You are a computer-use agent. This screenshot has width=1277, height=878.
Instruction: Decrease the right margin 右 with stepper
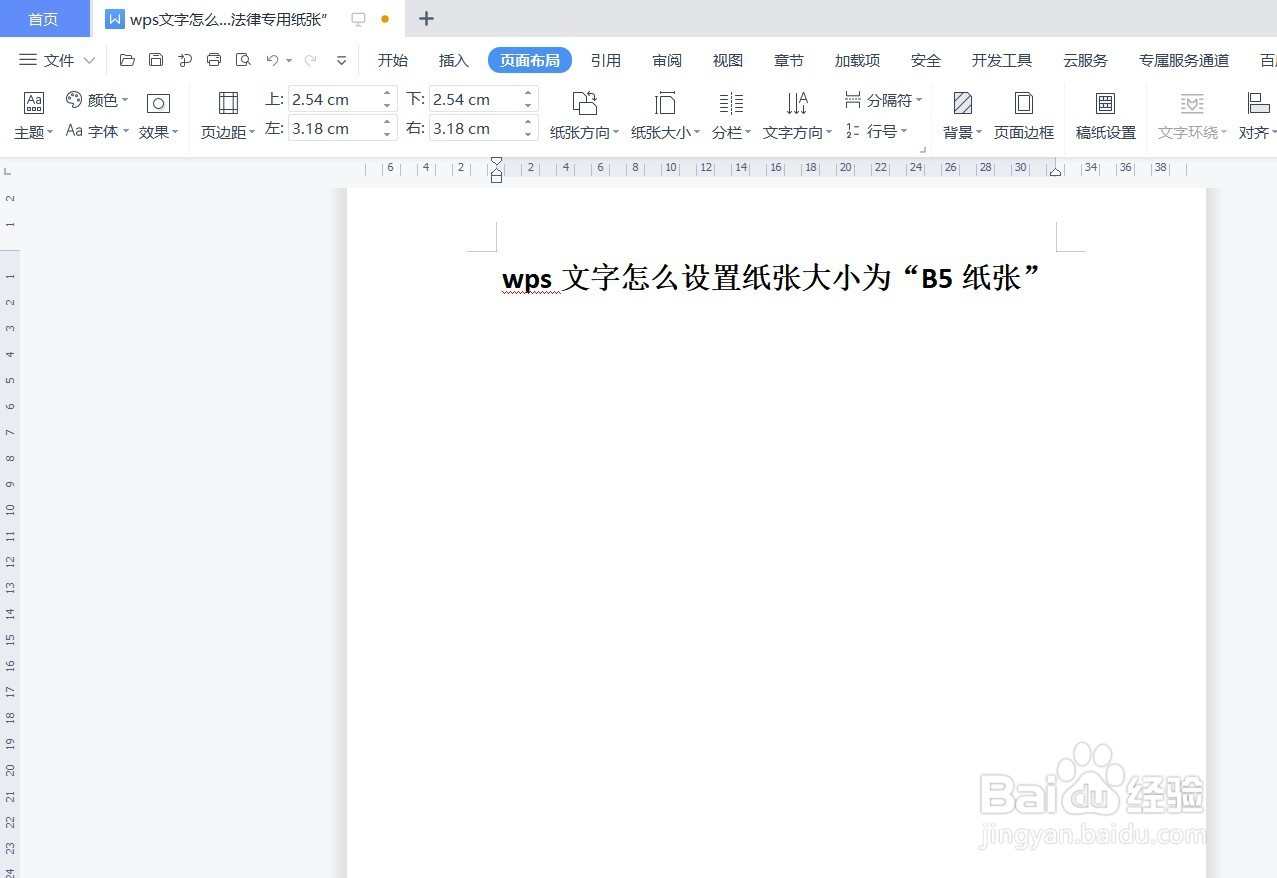[529, 134]
